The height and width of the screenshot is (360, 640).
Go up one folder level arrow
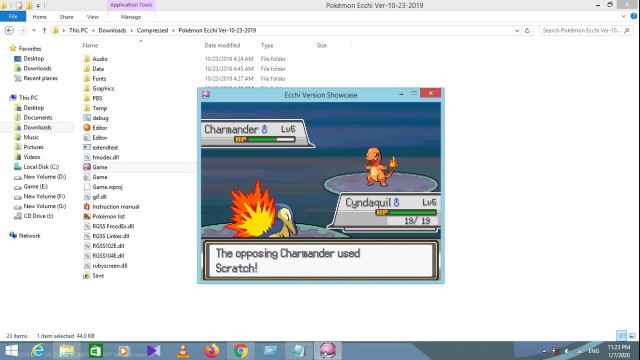[44, 31]
